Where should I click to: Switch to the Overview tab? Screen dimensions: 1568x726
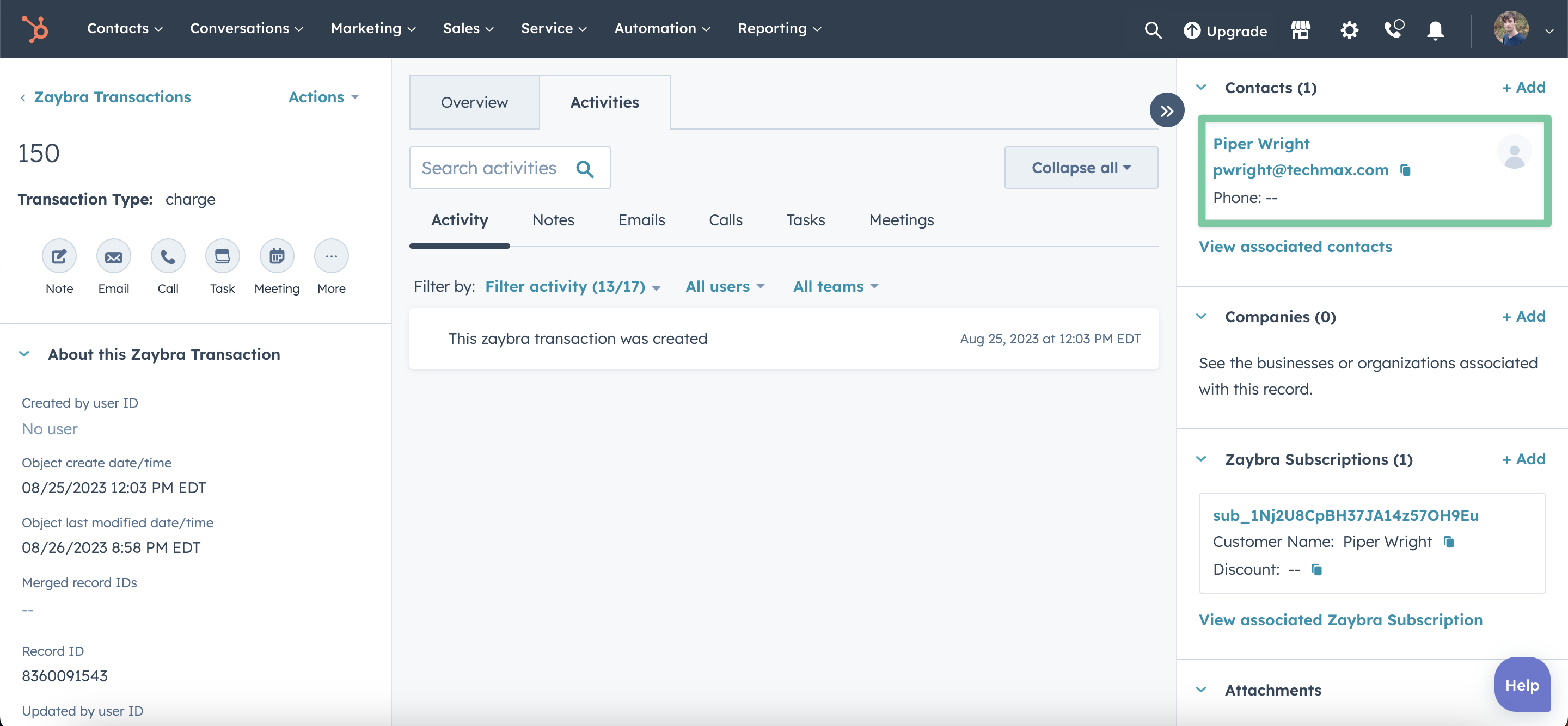474,102
